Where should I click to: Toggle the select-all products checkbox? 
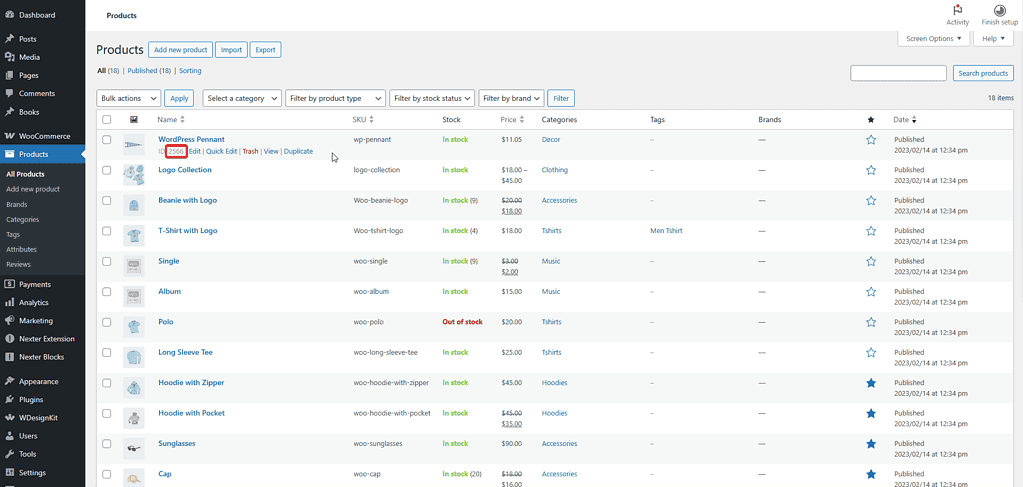(107, 120)
